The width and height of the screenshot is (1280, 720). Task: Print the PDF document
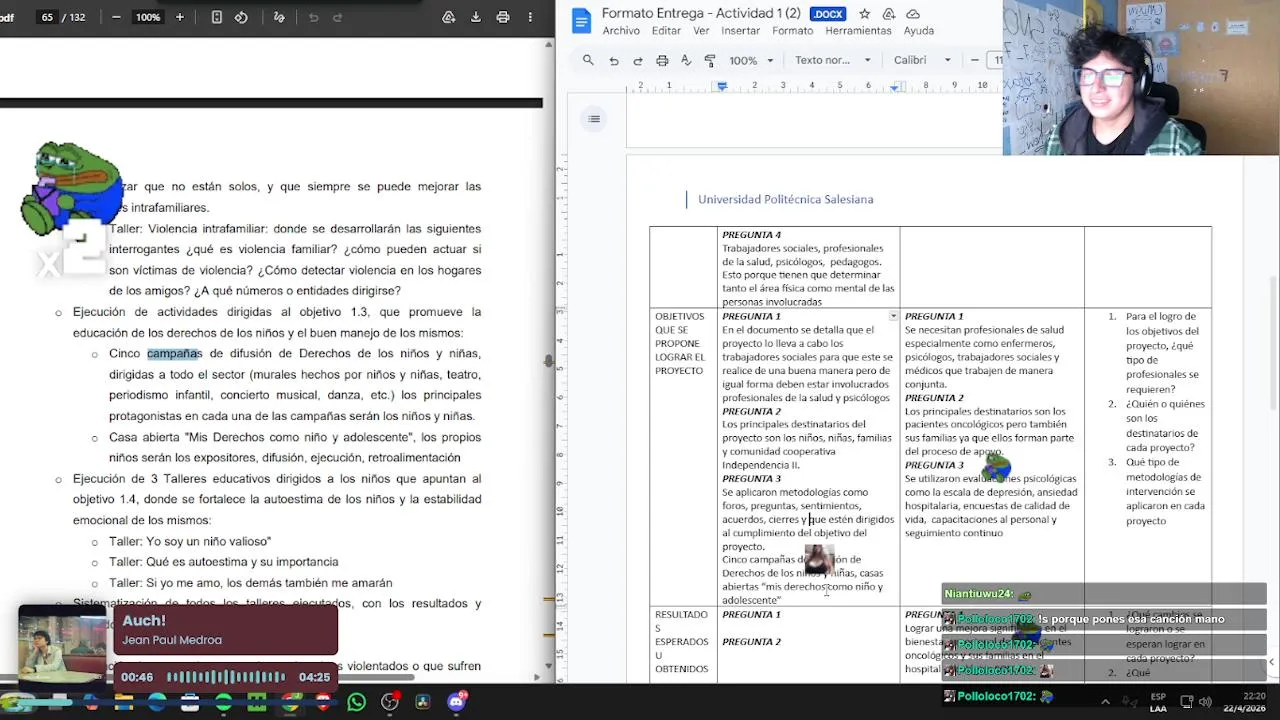[503, 17]
